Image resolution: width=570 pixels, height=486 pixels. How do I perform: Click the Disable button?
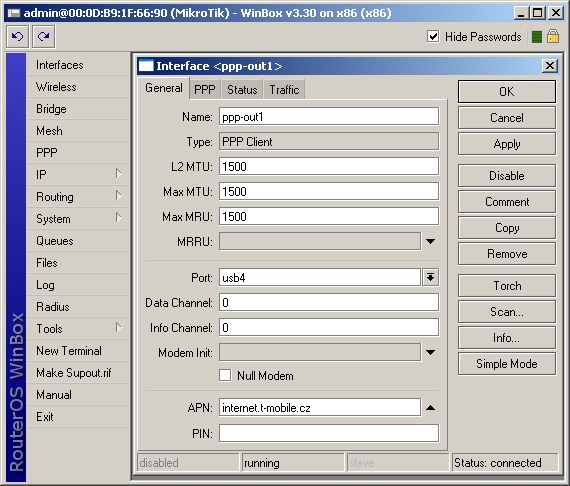(x=507, y=176)
